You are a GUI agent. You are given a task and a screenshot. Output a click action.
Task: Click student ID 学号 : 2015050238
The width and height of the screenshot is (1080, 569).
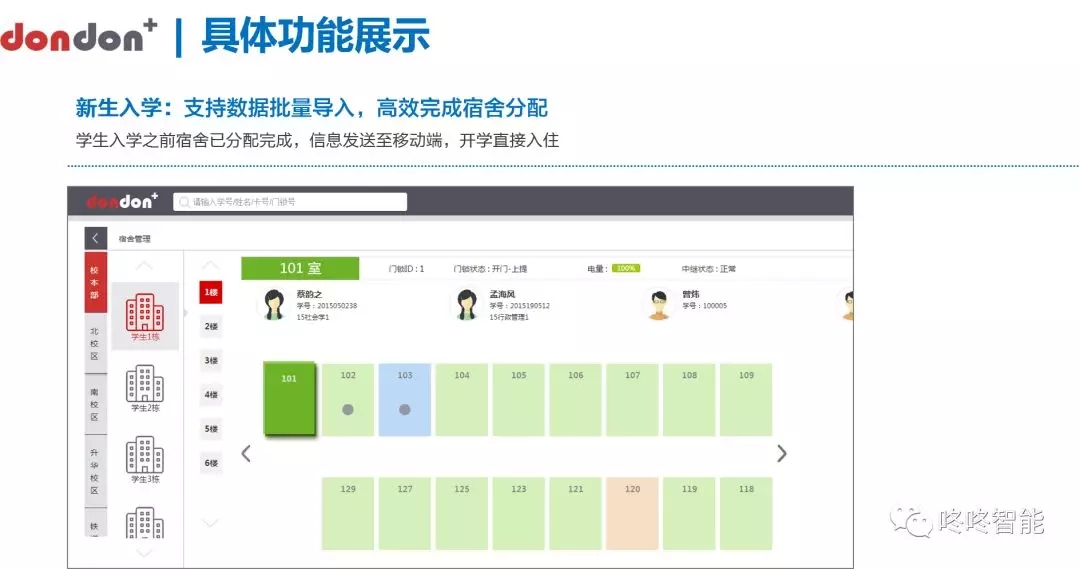tap(326, 306)
